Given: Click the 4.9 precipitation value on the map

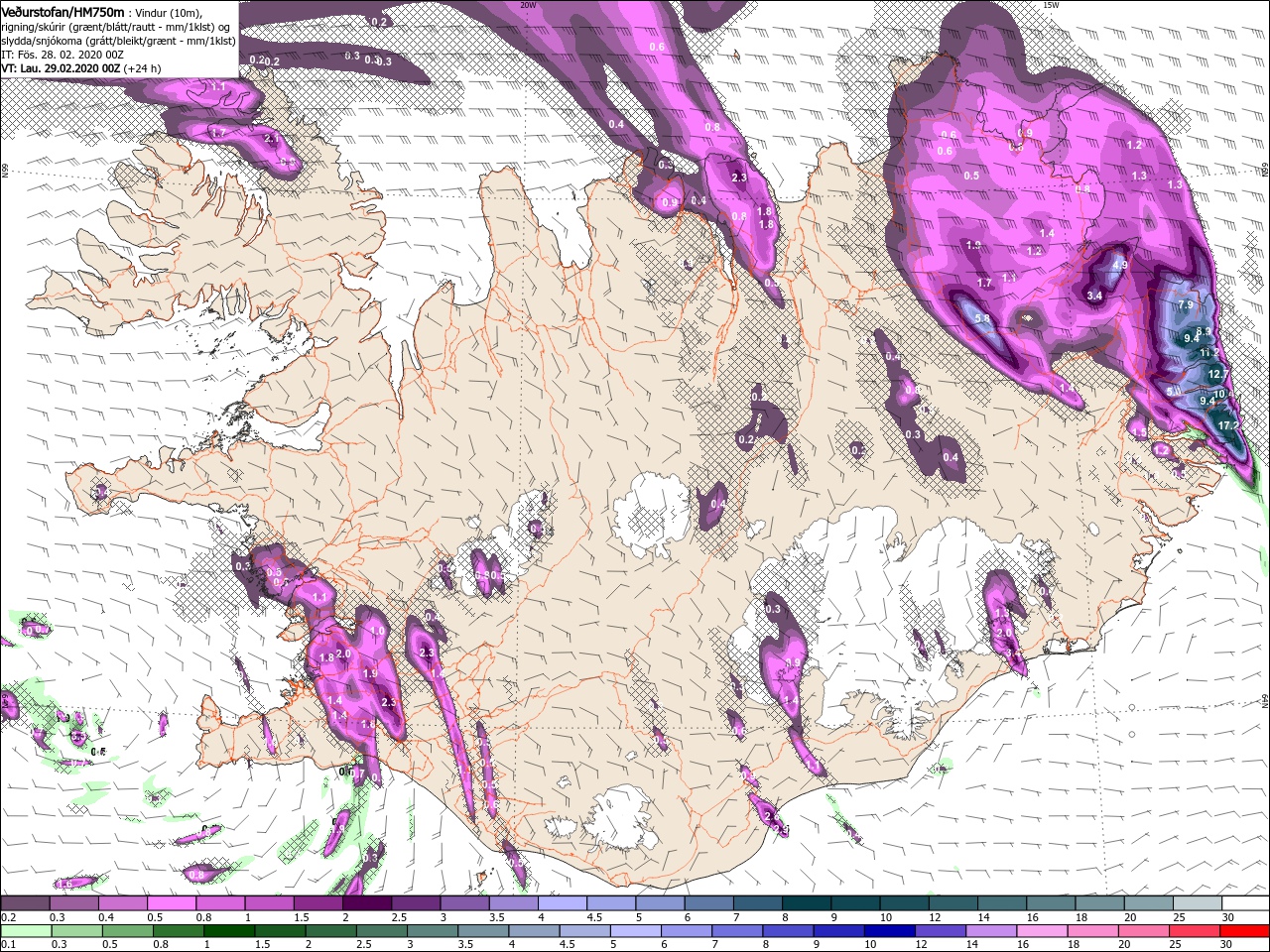Looking at the screenshot, I should 1120,265.
